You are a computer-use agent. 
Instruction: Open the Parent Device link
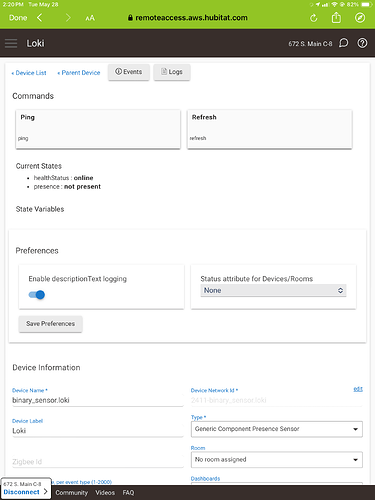tap(79, 73)
